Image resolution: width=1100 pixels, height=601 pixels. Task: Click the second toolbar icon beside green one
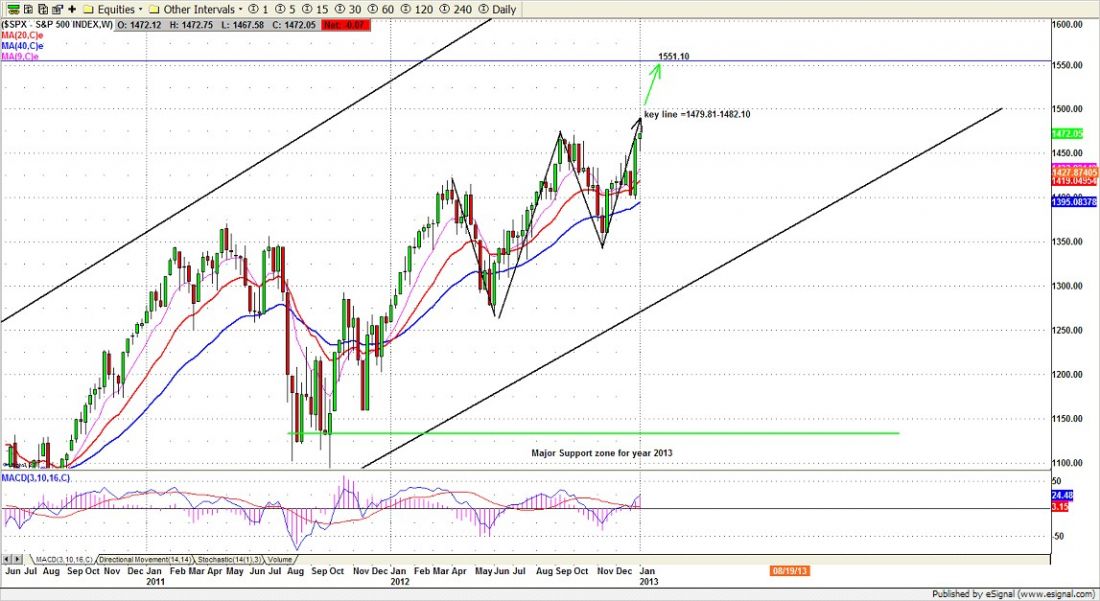[x=27, y=9]
